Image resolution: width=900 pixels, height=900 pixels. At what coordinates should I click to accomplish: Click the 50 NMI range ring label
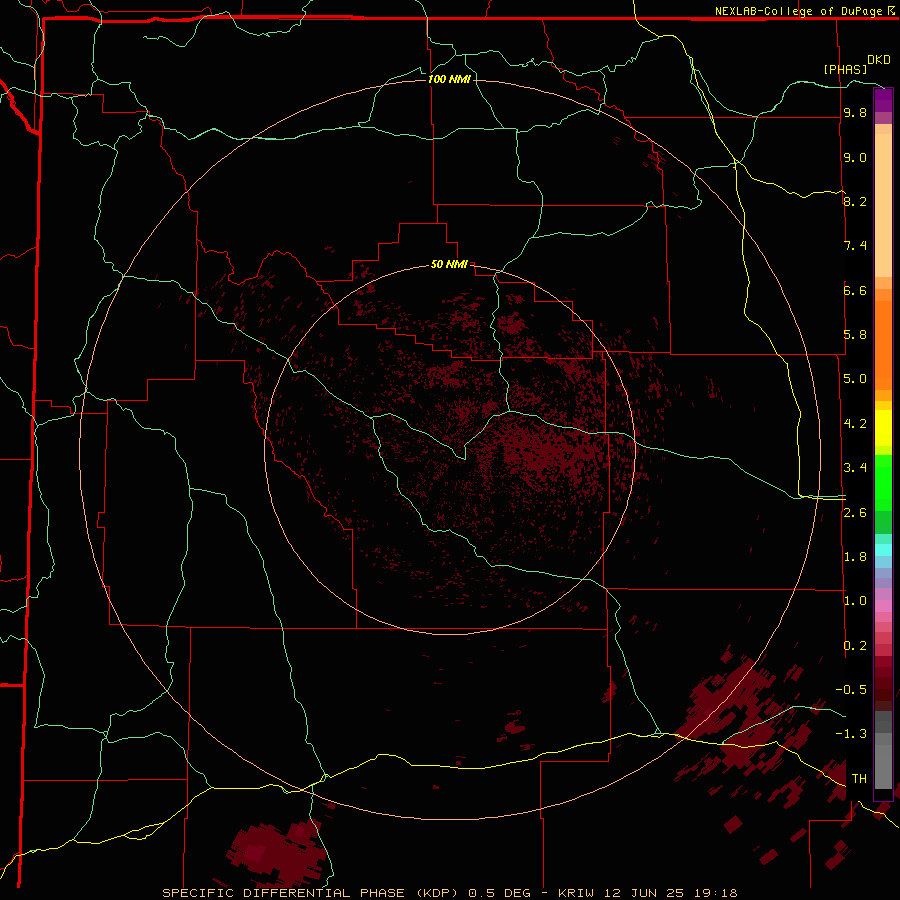[449, 265]
